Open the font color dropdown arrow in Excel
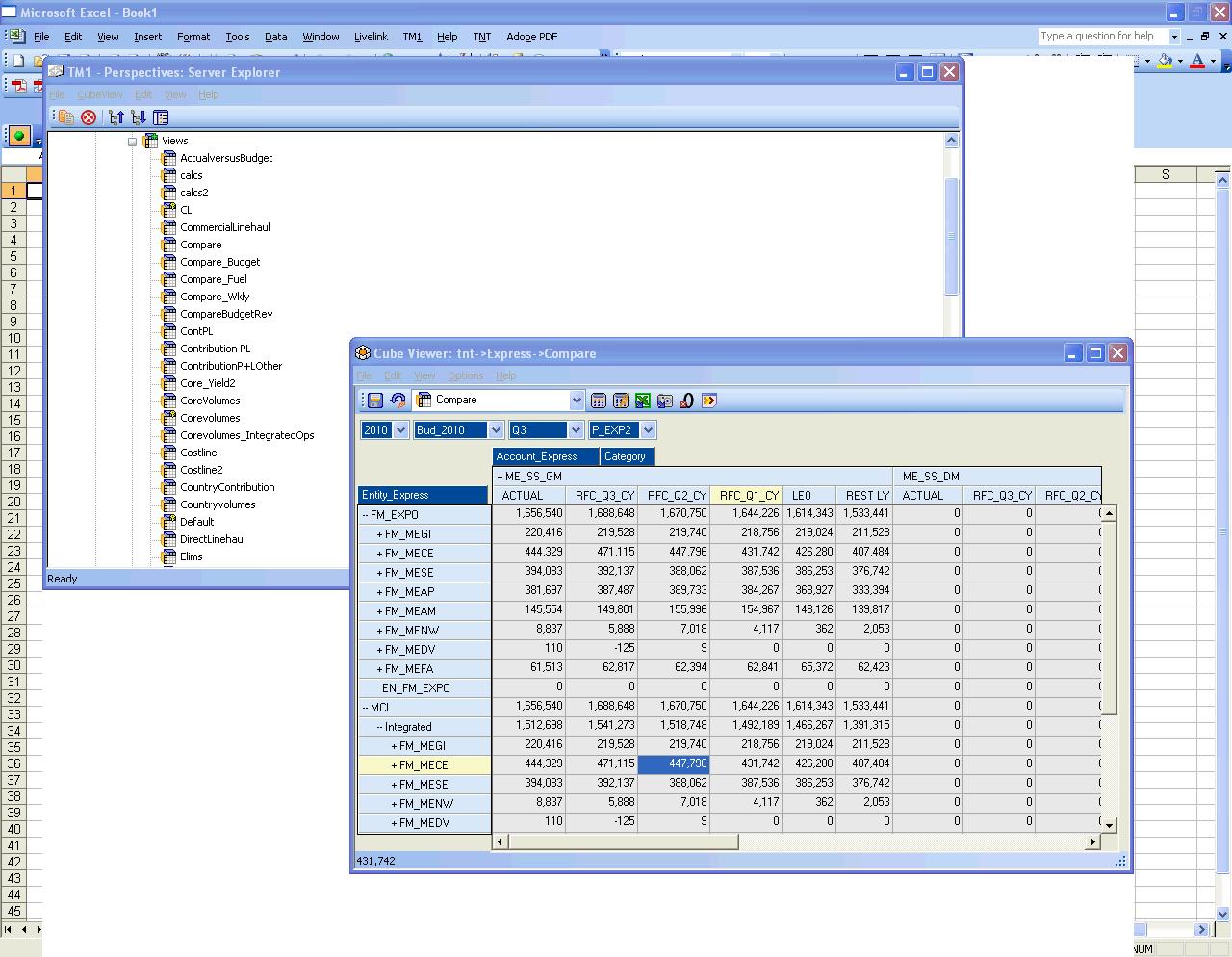This screenshot has height=957, width=1232. pos(1213,61)
